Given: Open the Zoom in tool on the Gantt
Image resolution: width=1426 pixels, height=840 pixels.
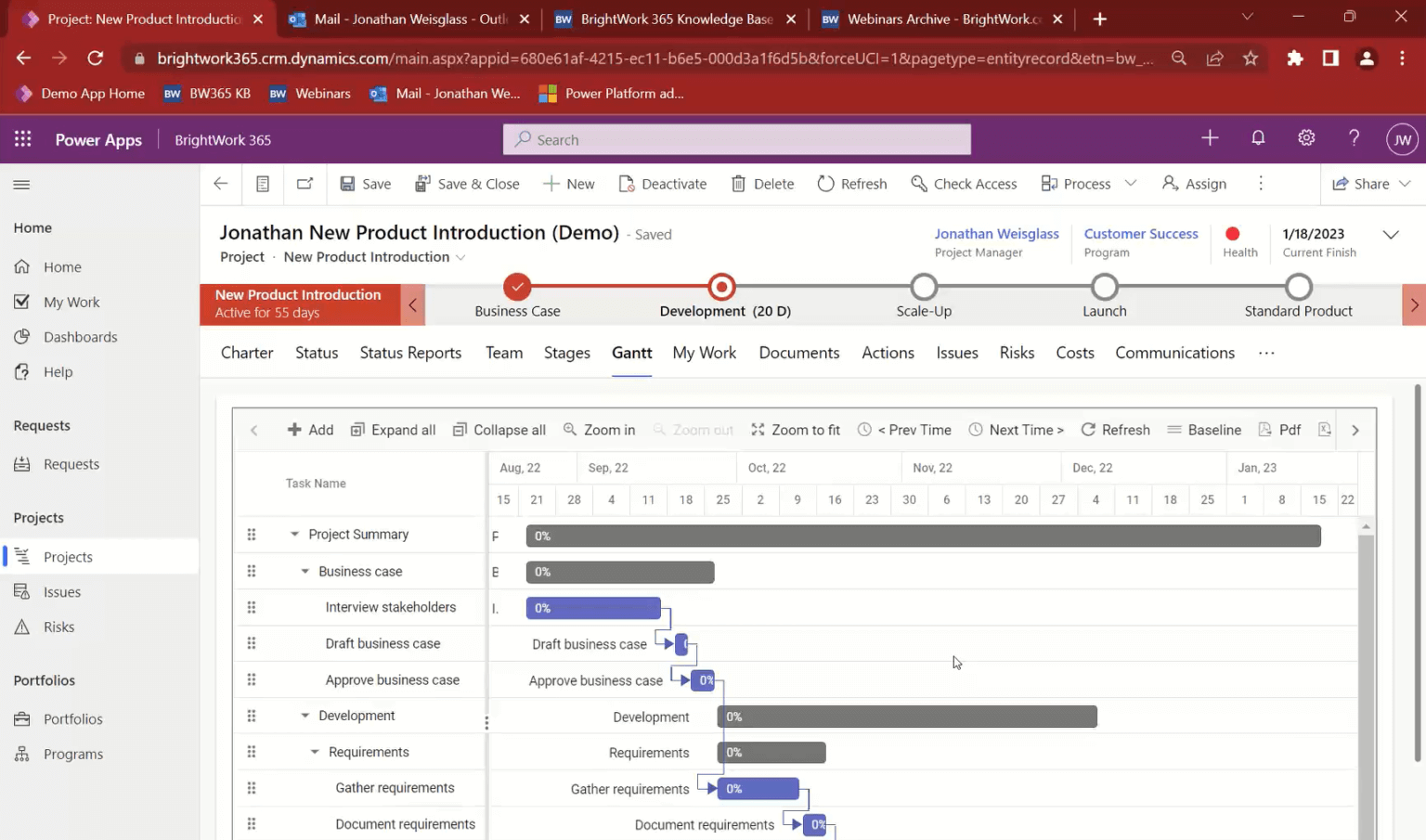Looking at the screenshot, I should click(x=599, y=430).
